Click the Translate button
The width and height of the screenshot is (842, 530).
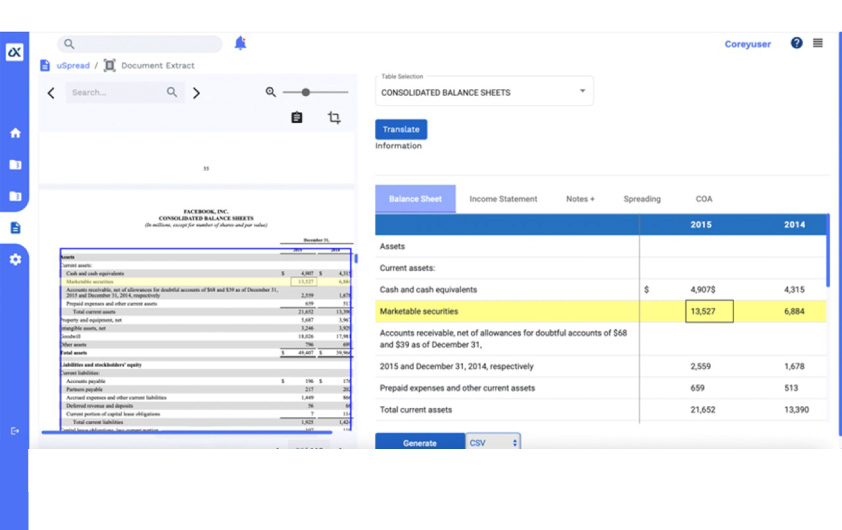401,129
